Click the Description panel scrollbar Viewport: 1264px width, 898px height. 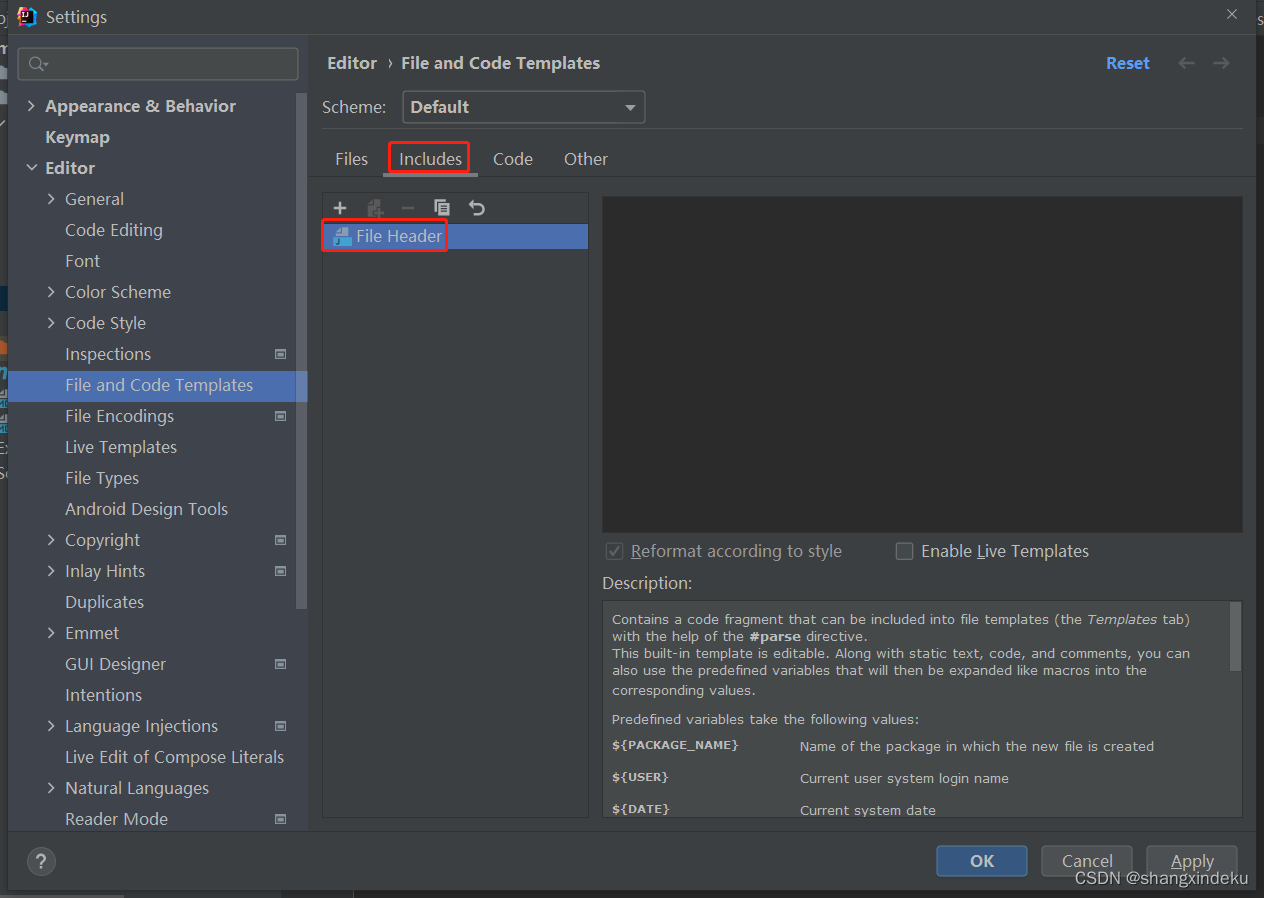1235,636
